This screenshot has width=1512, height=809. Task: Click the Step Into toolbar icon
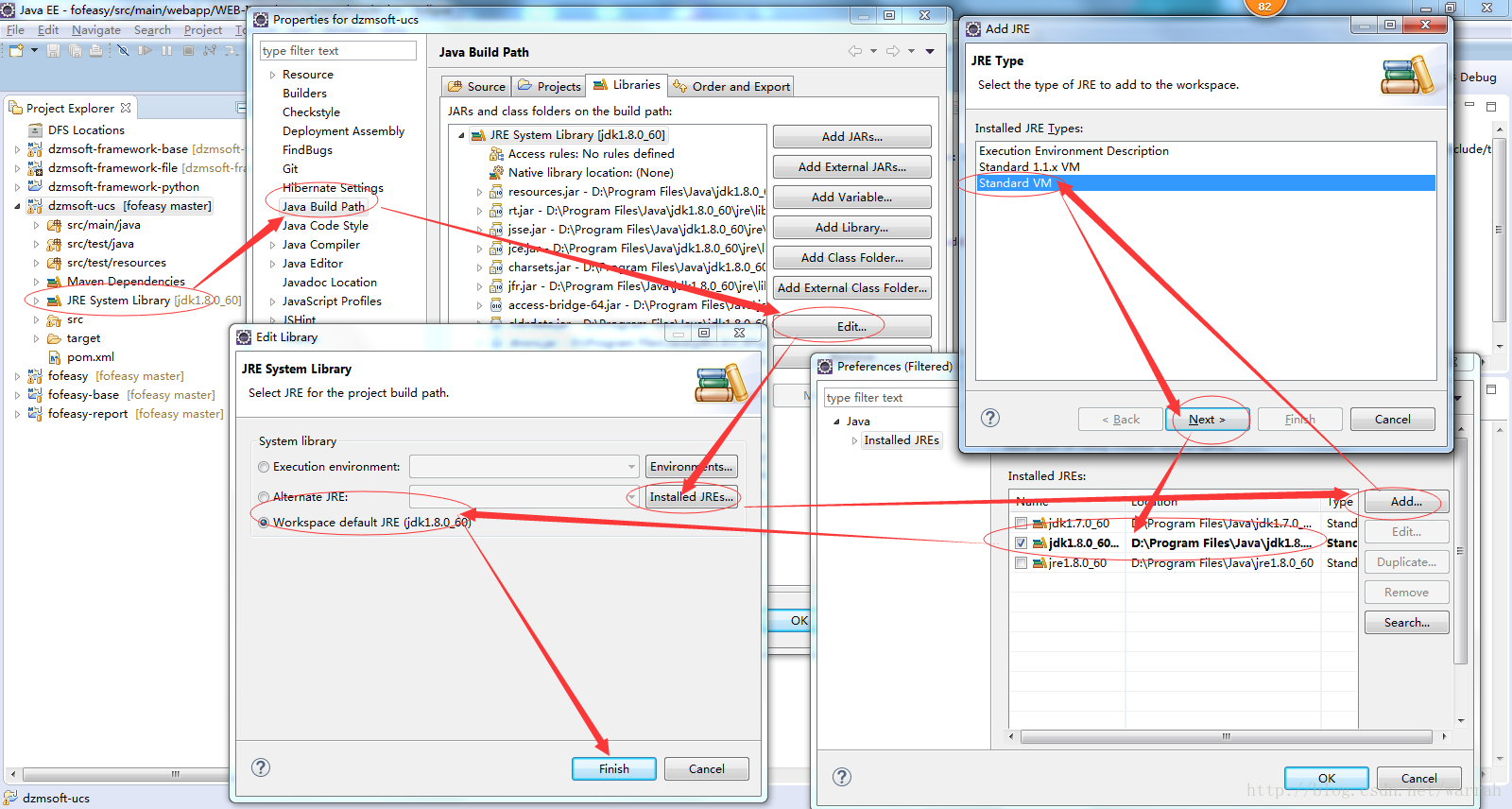click(x=232, y=50)
